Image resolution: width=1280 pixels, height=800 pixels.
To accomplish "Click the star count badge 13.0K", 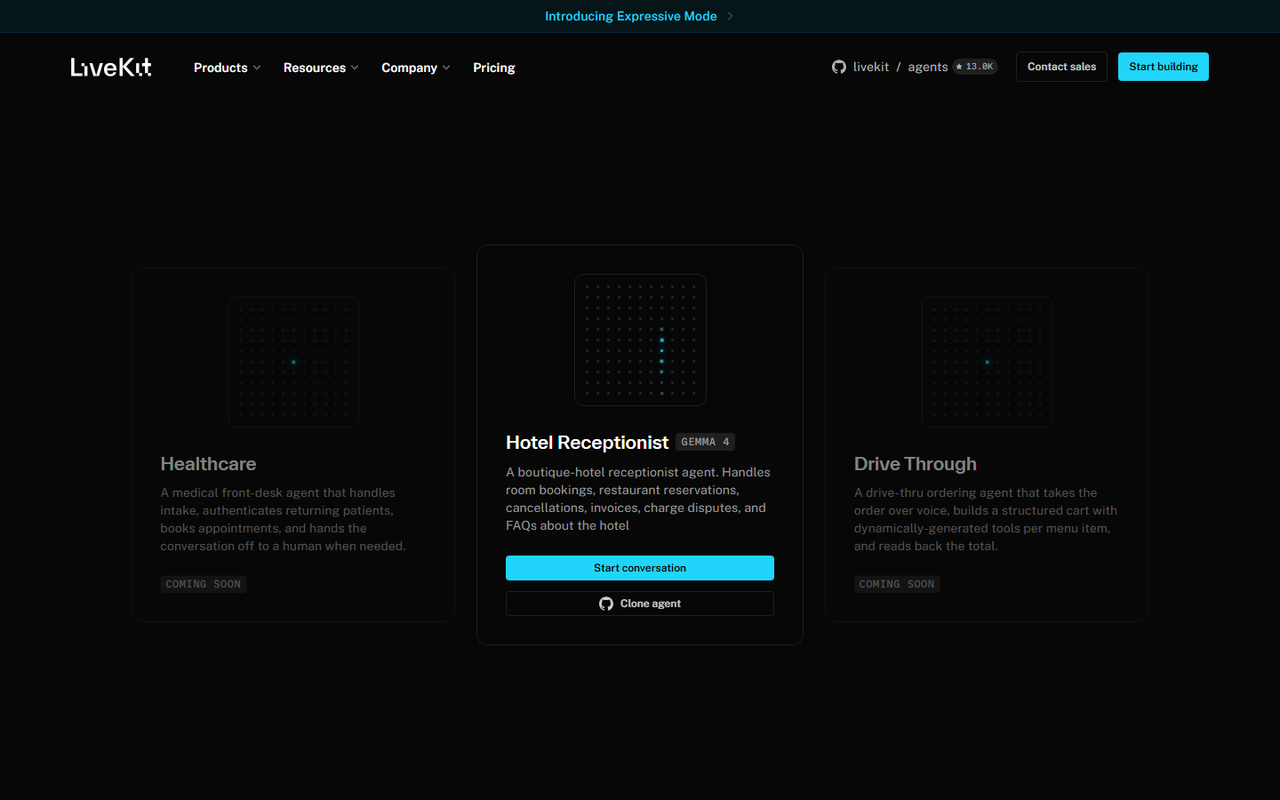I will point(975,67).
